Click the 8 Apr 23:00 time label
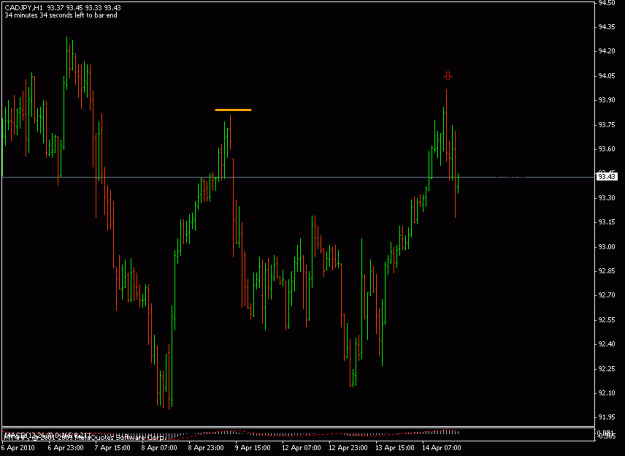The image size is (625, 456). pos(206,448)
